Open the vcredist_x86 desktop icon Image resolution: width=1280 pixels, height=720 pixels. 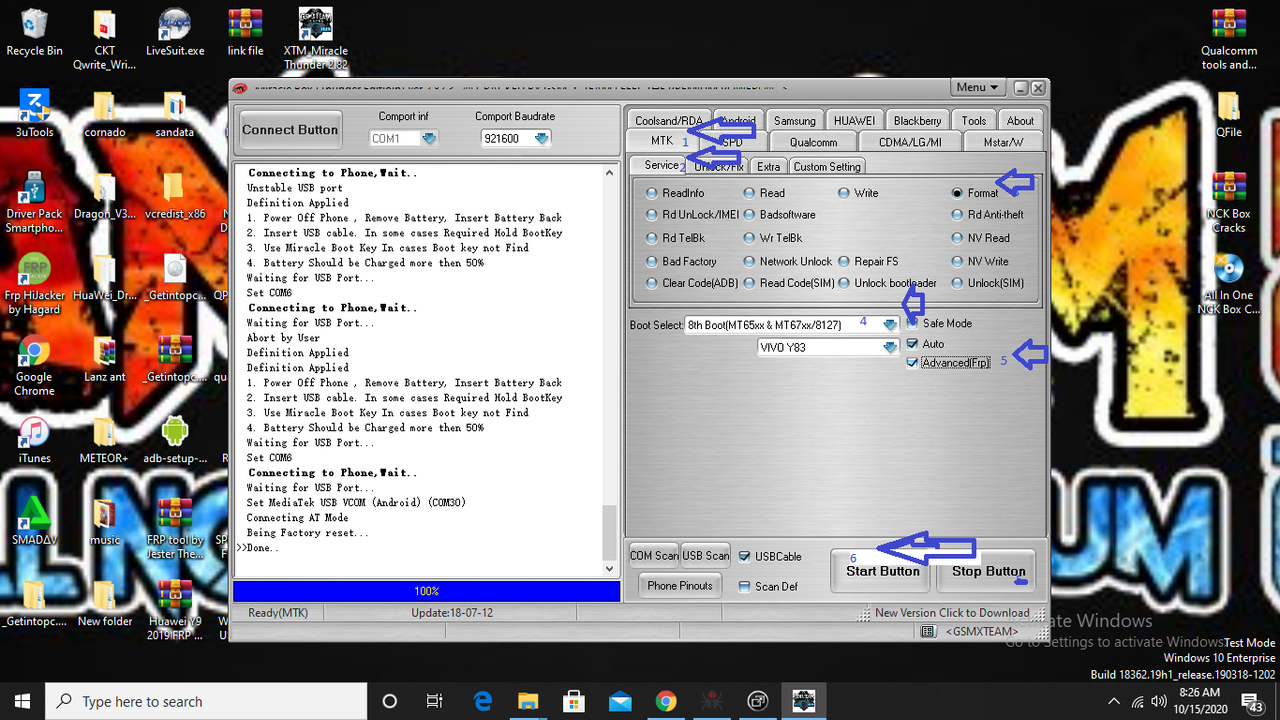coord(175,195)
